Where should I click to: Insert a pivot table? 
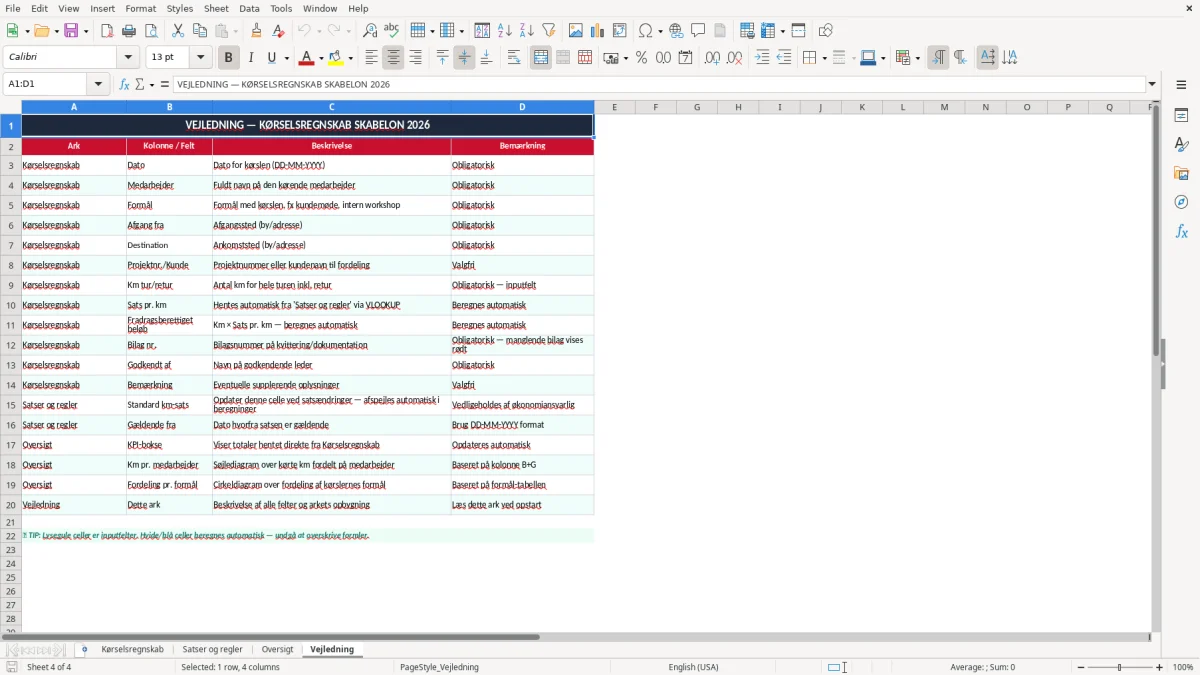click(620, 31)
